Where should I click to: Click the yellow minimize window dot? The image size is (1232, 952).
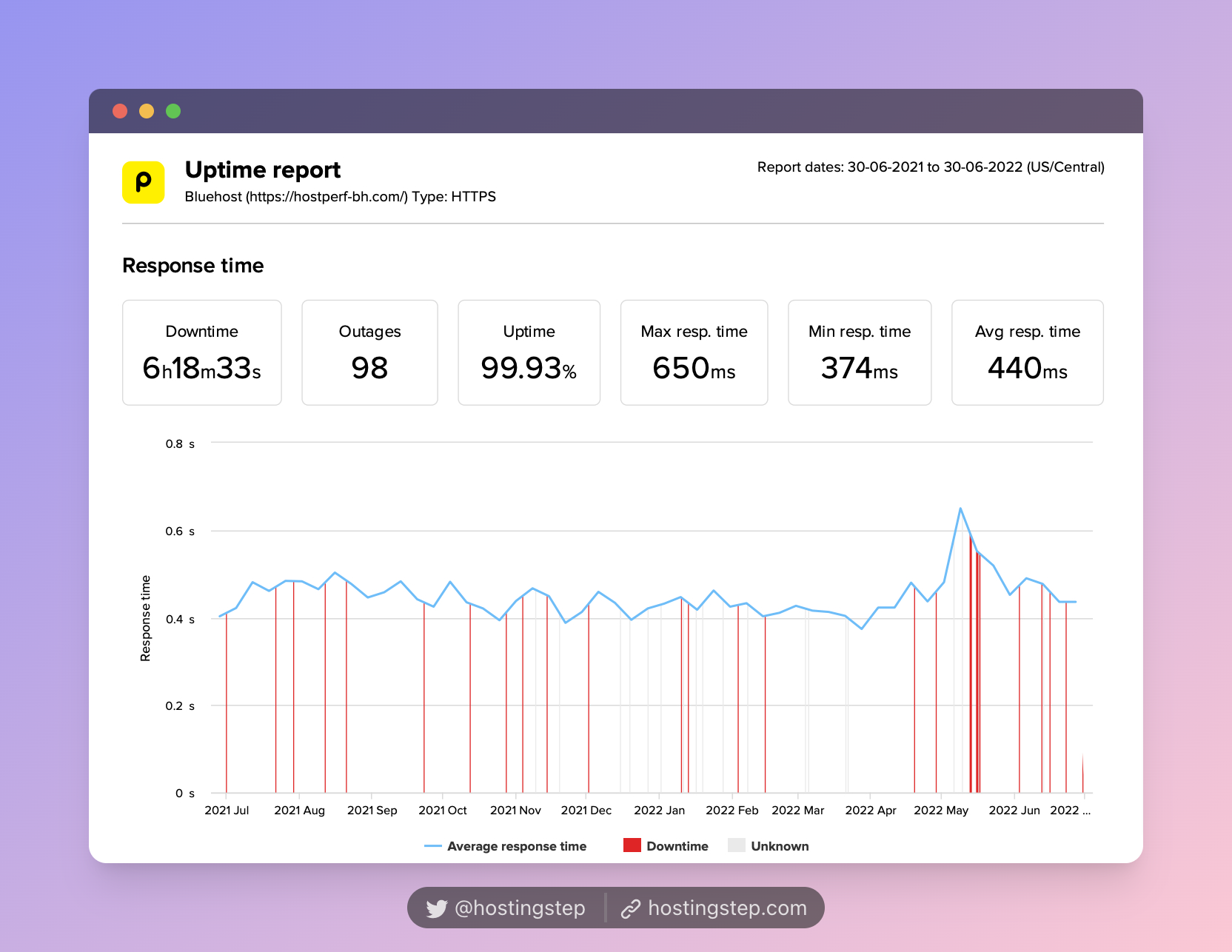pos(147,111)
